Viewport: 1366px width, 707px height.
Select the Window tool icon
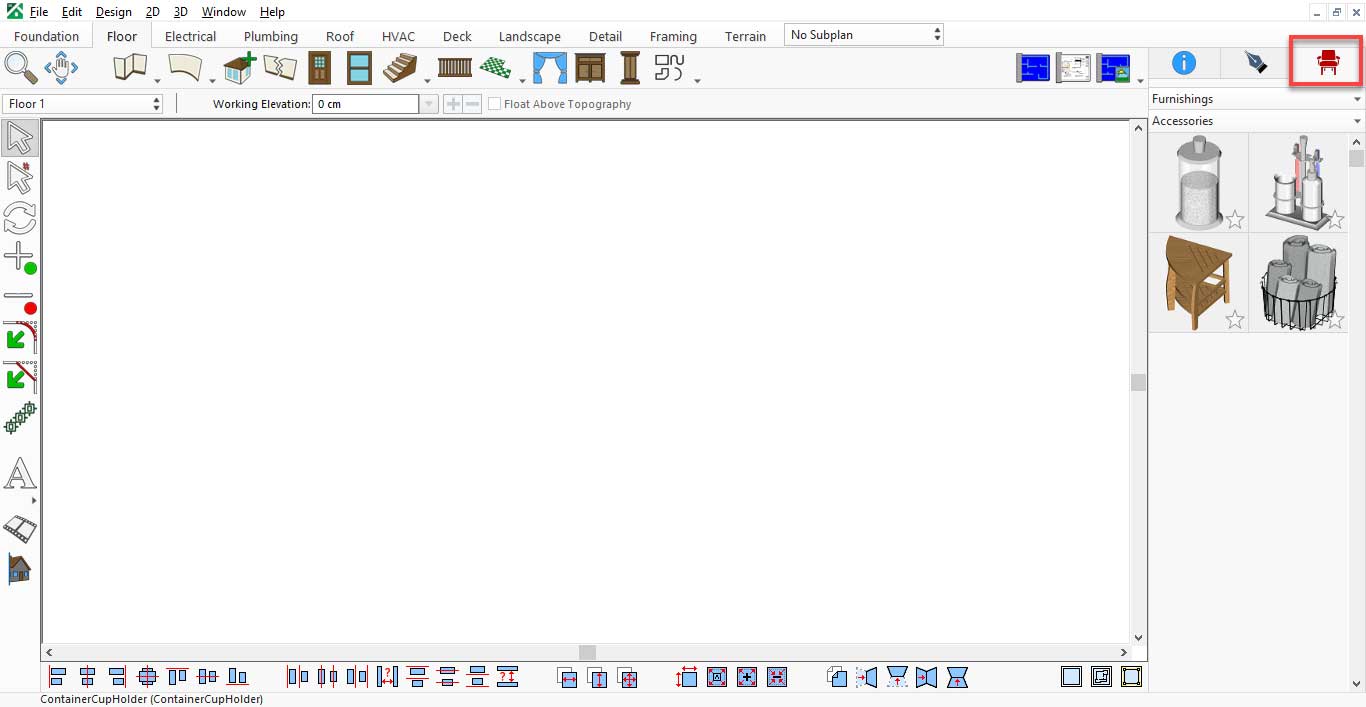coord(359,68)
